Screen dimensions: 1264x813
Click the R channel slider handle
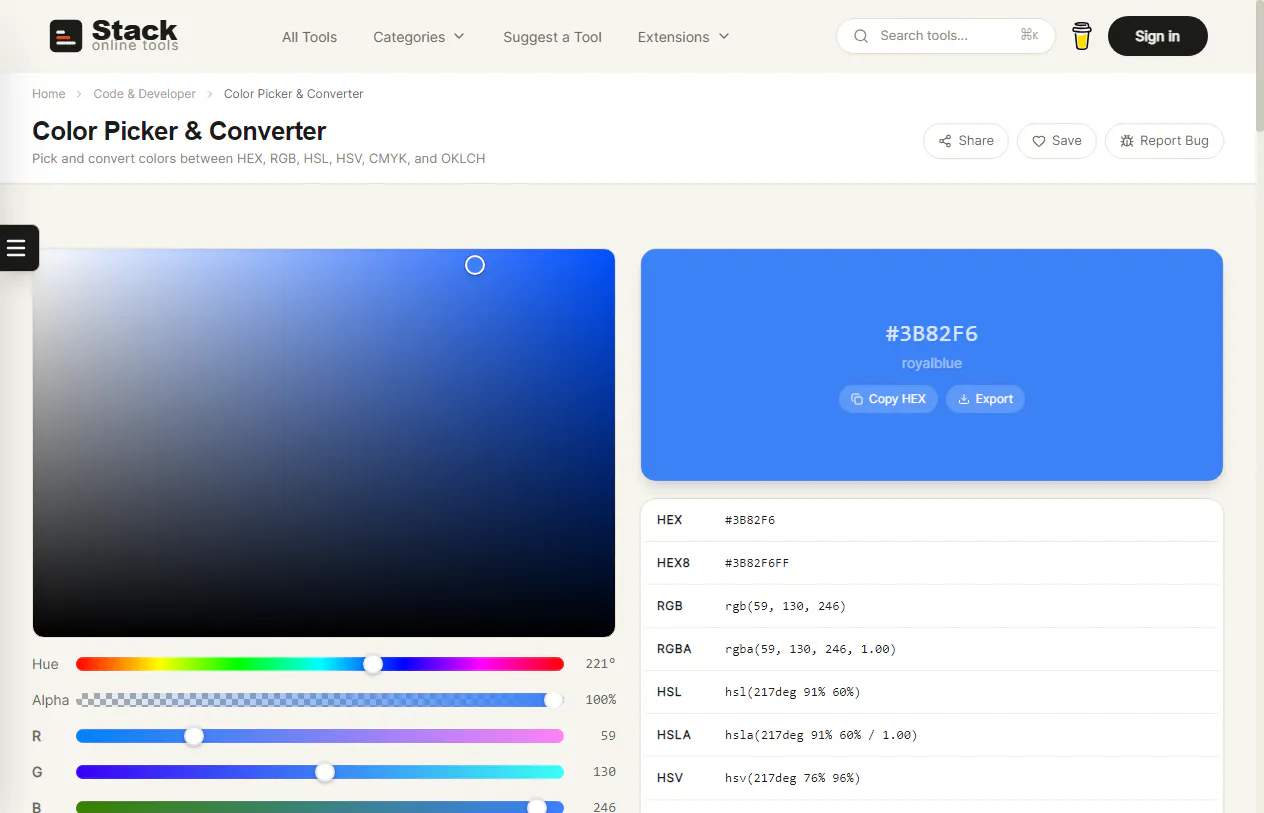click(x=194, y=736)
